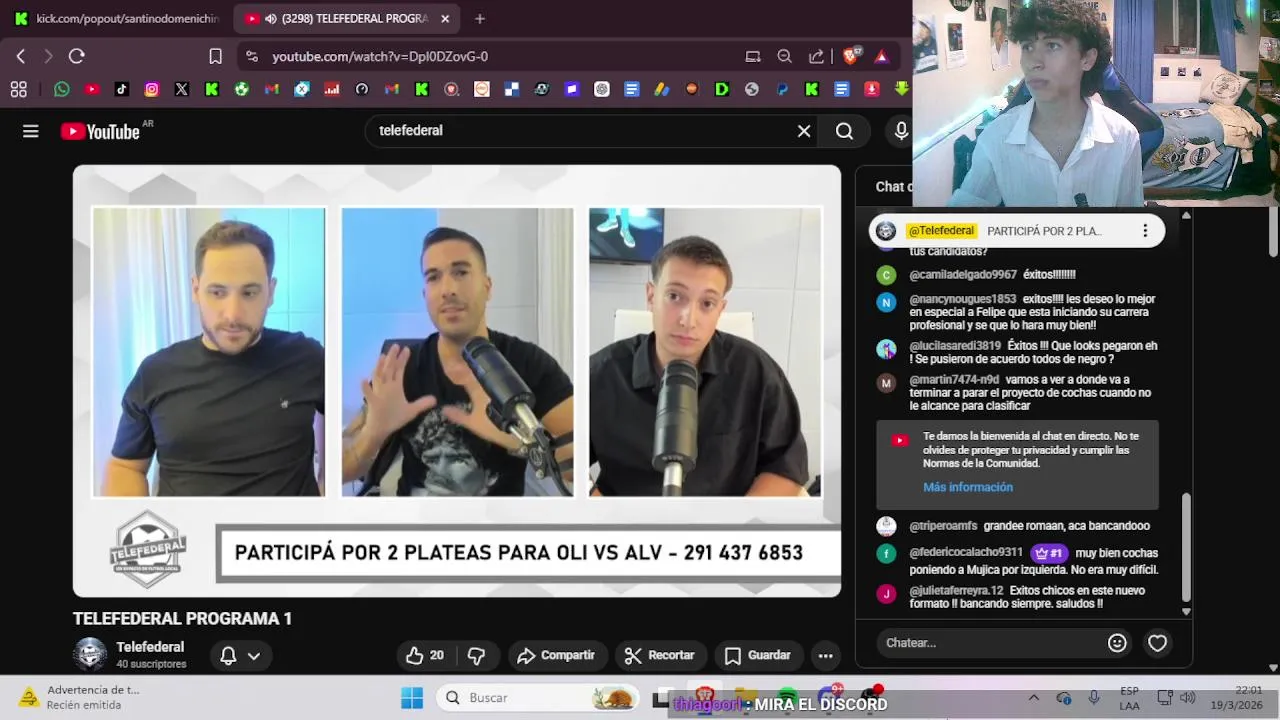Screen dimensions: 1280x720
Task: Open @nancynougues1853 chat username
Action: 962,299
